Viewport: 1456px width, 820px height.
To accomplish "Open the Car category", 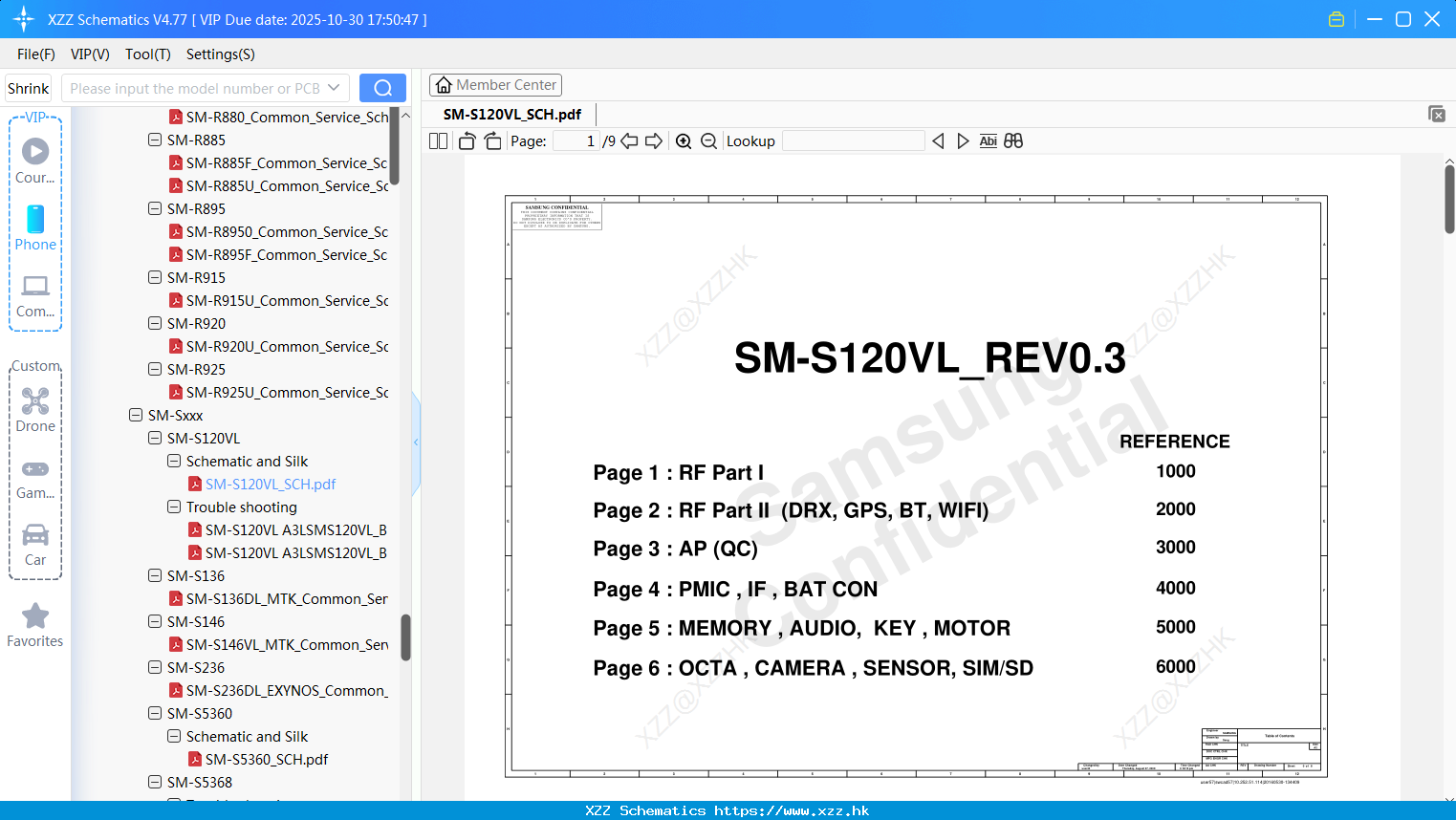I will coord(35,545).
